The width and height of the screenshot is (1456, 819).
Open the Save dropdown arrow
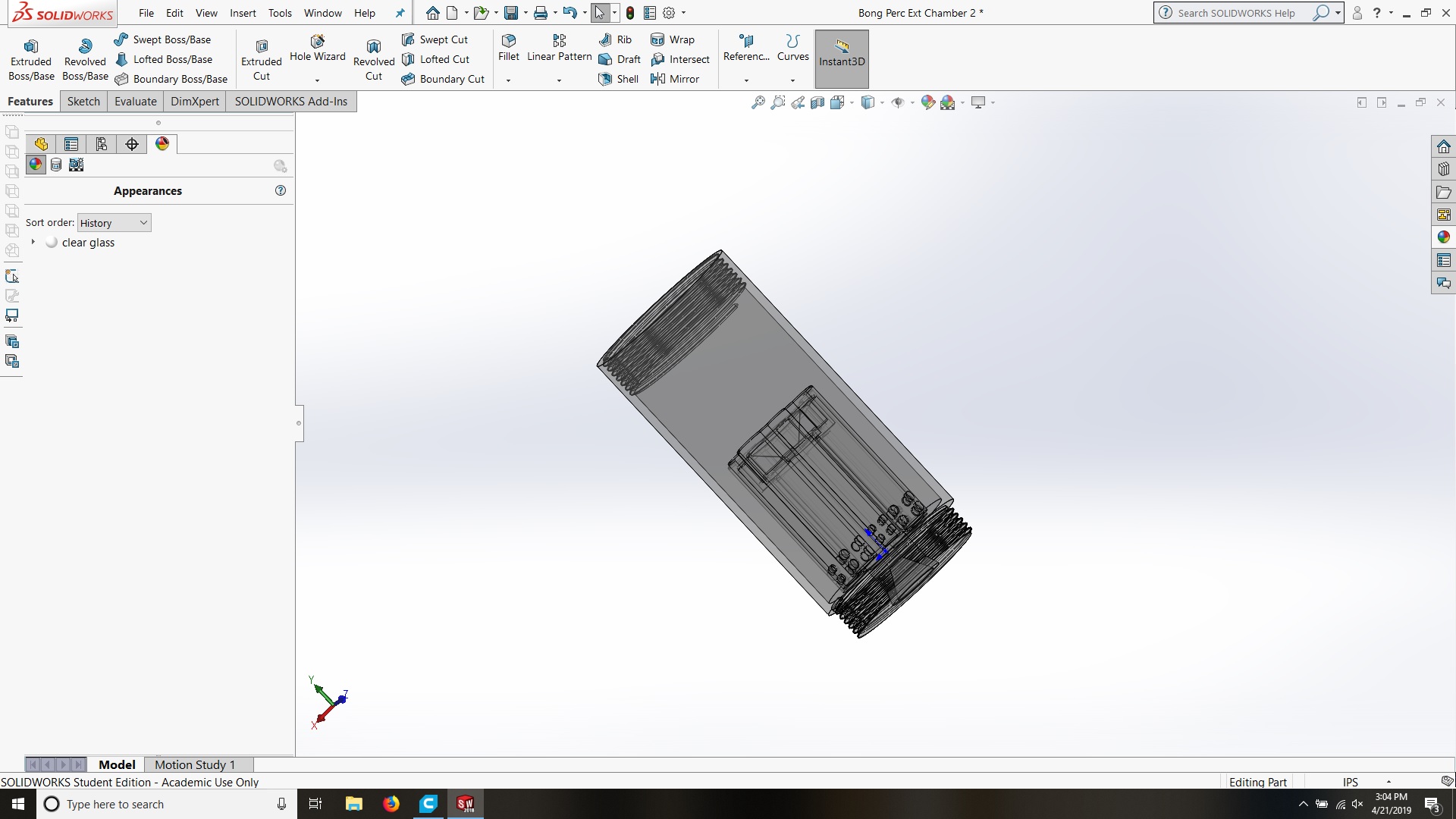526,13
